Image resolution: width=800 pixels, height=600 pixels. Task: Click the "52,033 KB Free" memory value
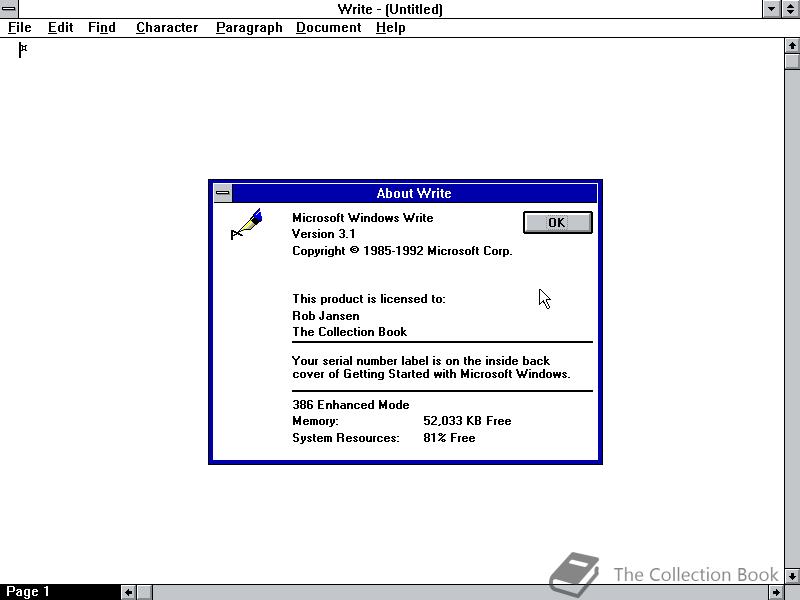[x=467, y=421]
